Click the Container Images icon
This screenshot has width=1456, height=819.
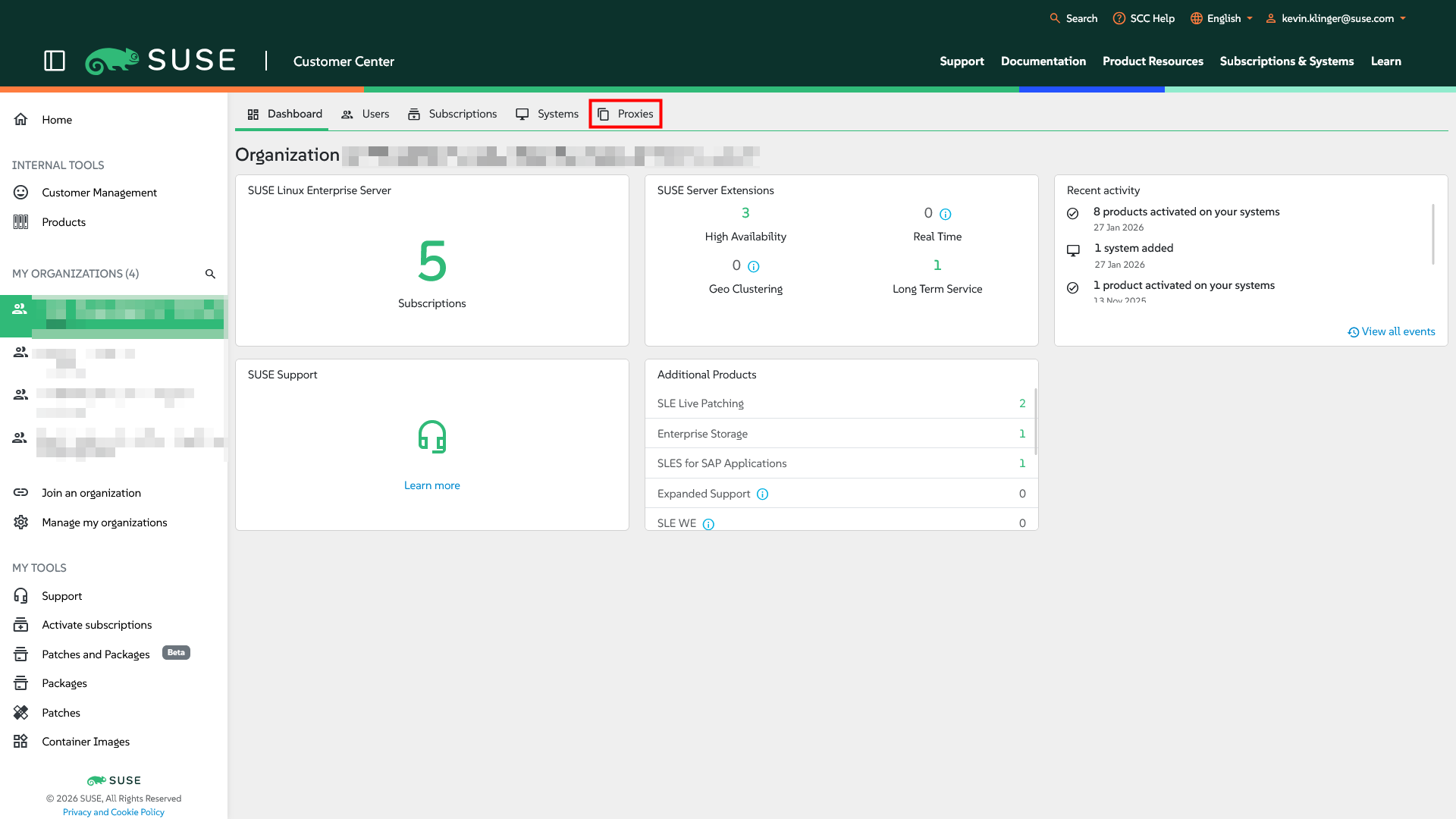click(x=21, y=742)
